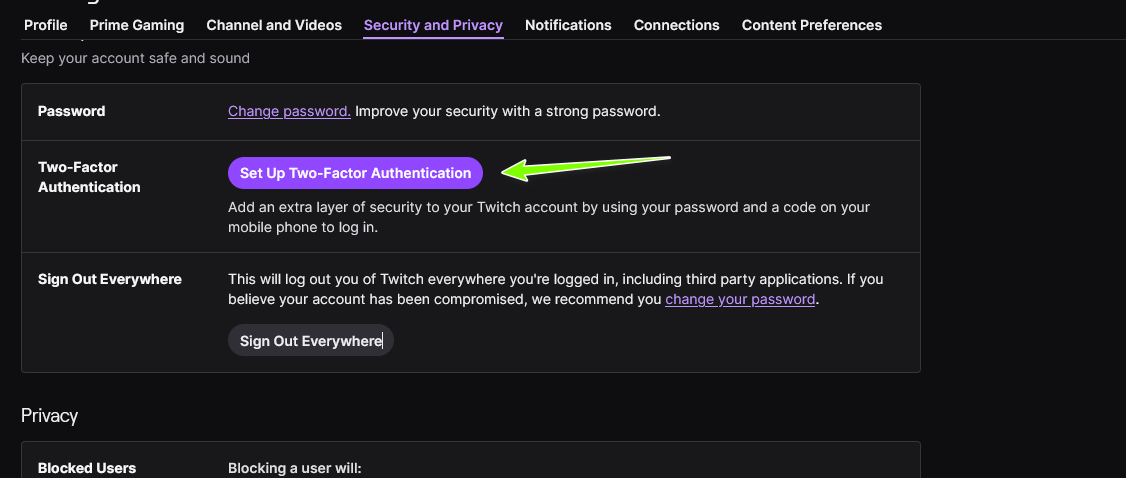Open the Content Preferences tab
1126x478 pixels.
811,25
